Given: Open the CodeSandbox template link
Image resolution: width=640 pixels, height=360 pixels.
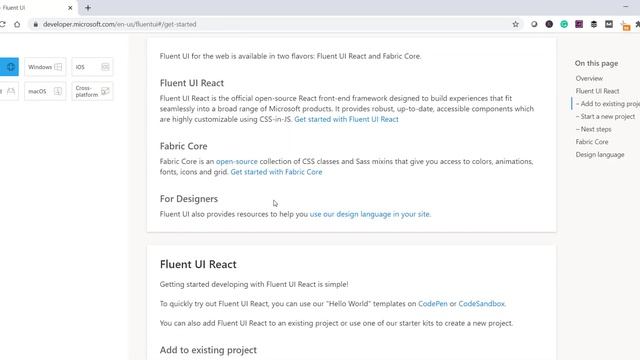Looking at the screenshot, I should 482,304.
